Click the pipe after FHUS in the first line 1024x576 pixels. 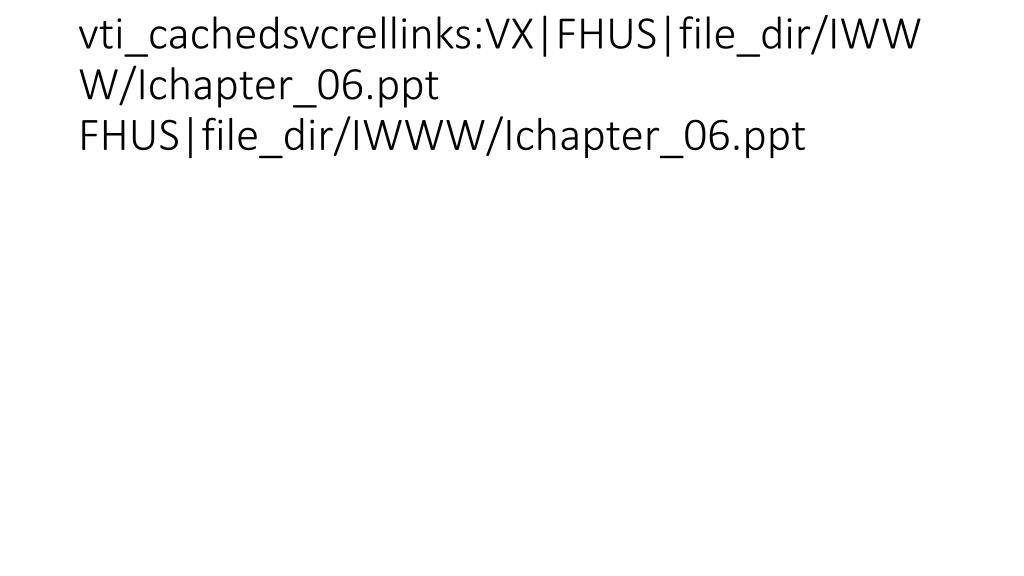[667, 35]
